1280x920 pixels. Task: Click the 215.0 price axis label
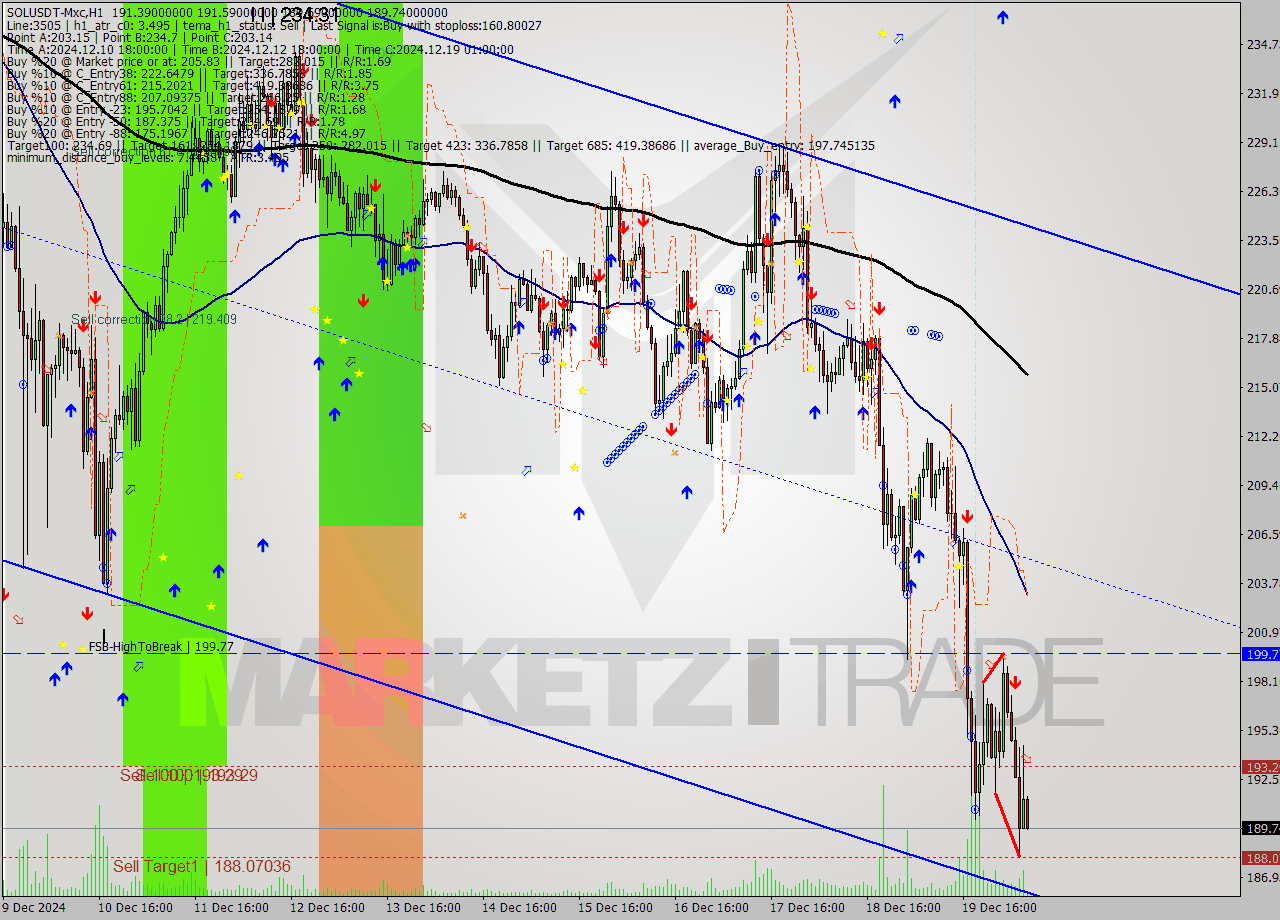tap(1262, 388)
